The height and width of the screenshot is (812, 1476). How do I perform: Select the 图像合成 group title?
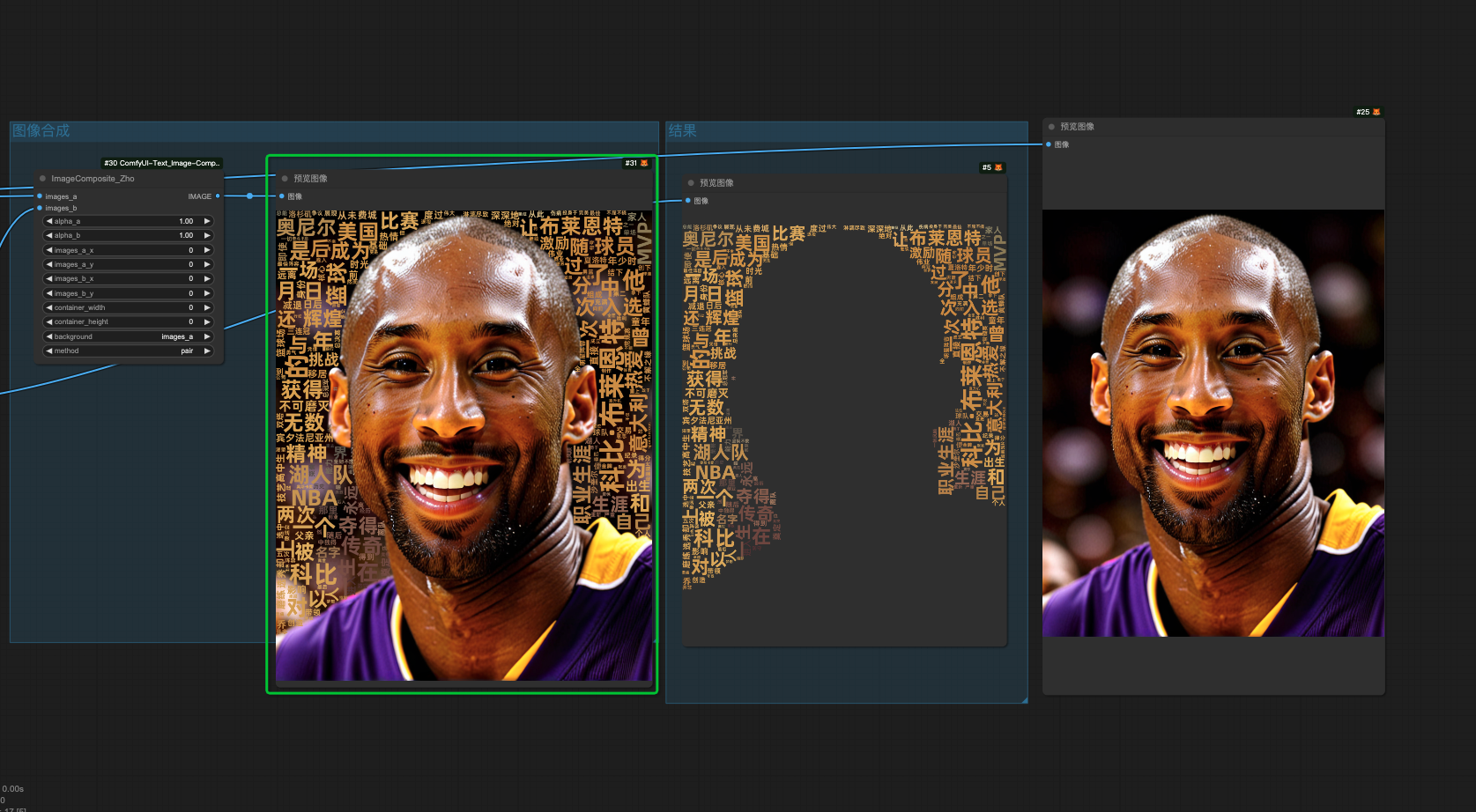[41, 130]
